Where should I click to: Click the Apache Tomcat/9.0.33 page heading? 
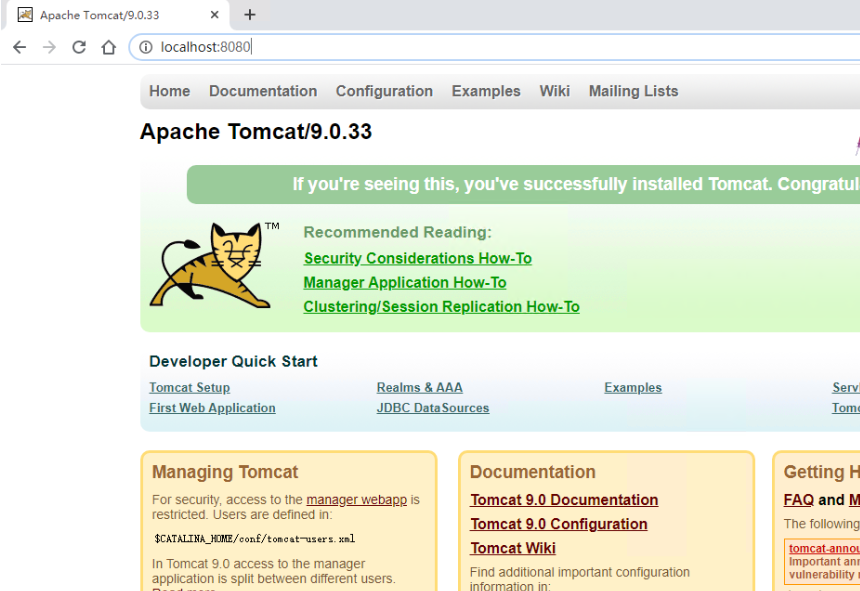tap(256, 132)
